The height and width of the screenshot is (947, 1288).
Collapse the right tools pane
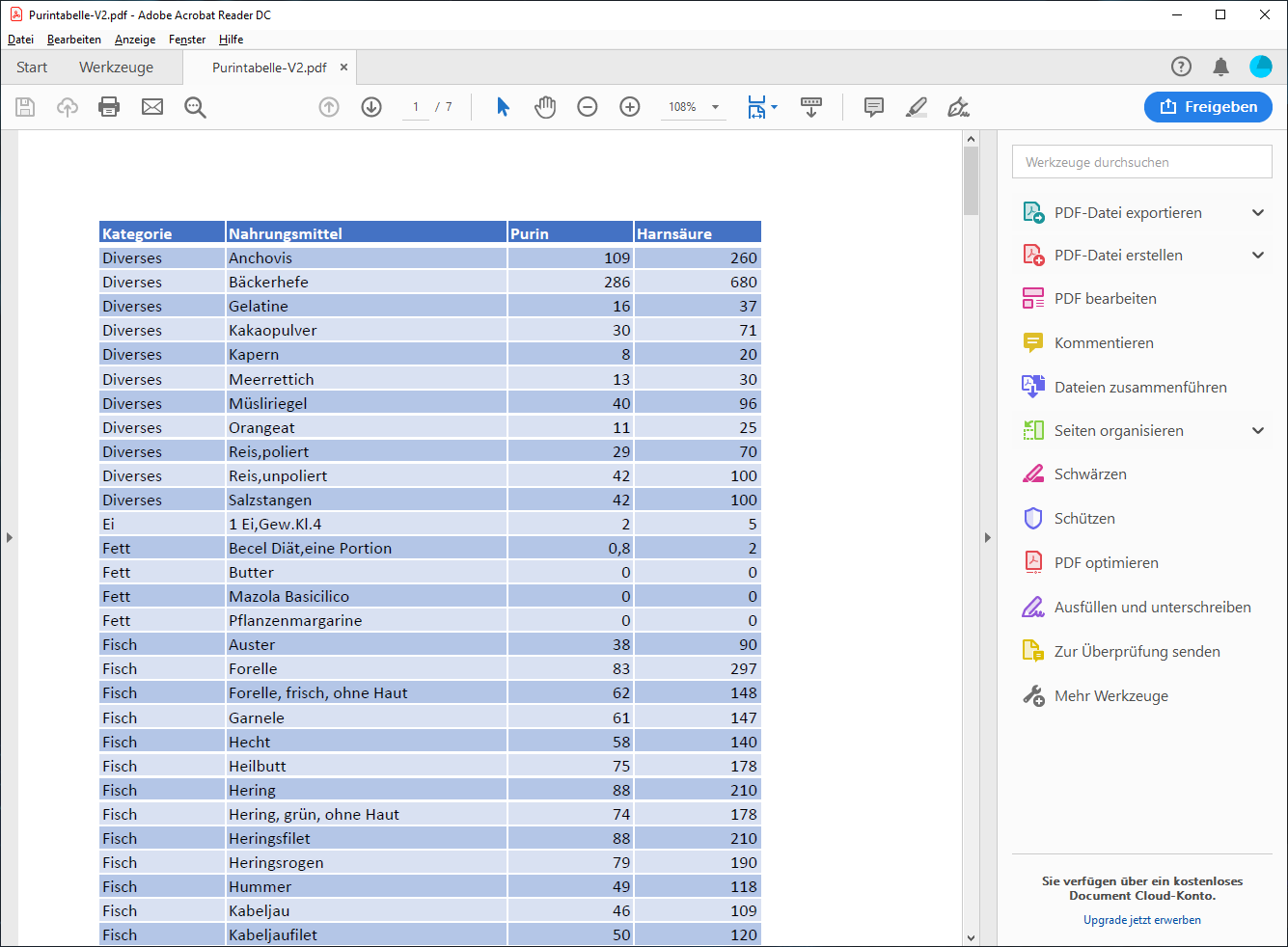point(988,537)
